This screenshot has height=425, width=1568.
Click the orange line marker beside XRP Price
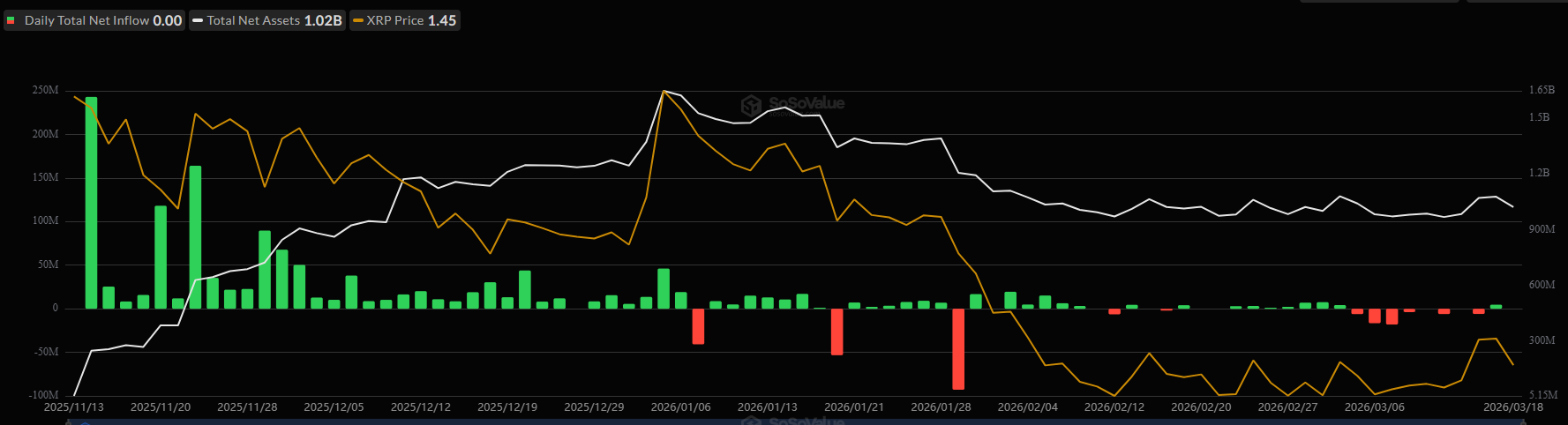point(358,20)
